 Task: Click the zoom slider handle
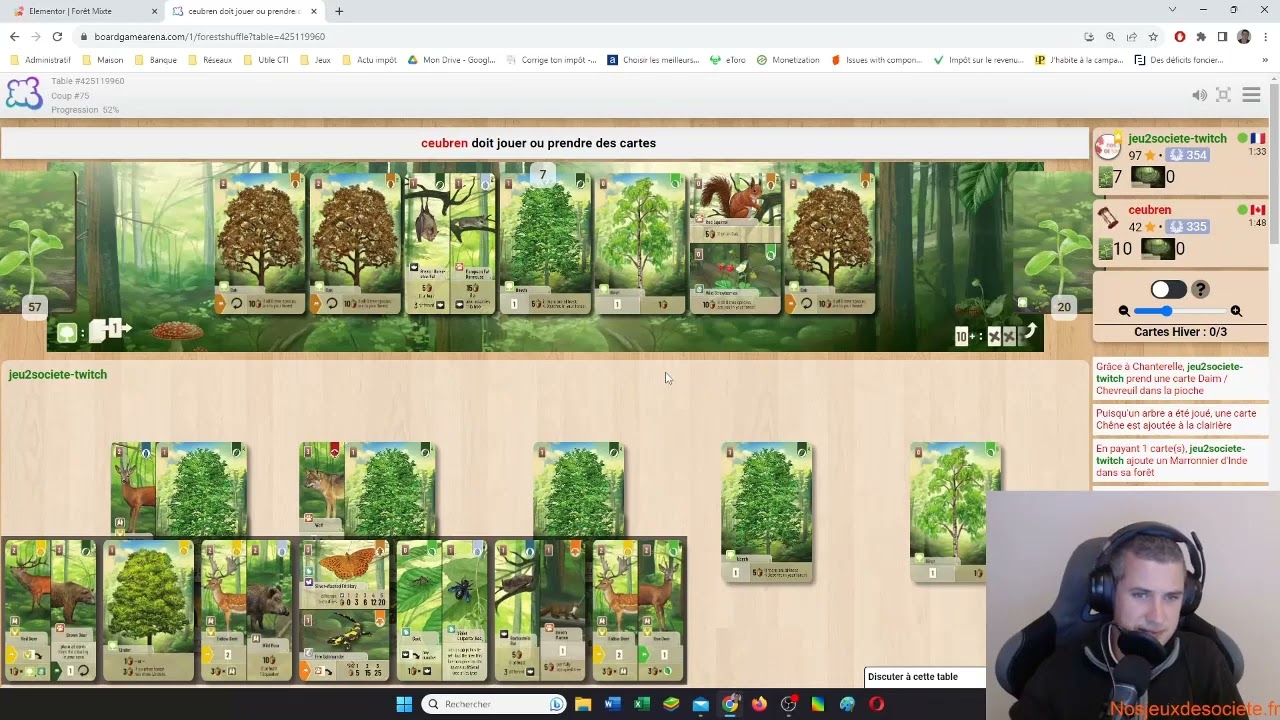click(1167, 311)
